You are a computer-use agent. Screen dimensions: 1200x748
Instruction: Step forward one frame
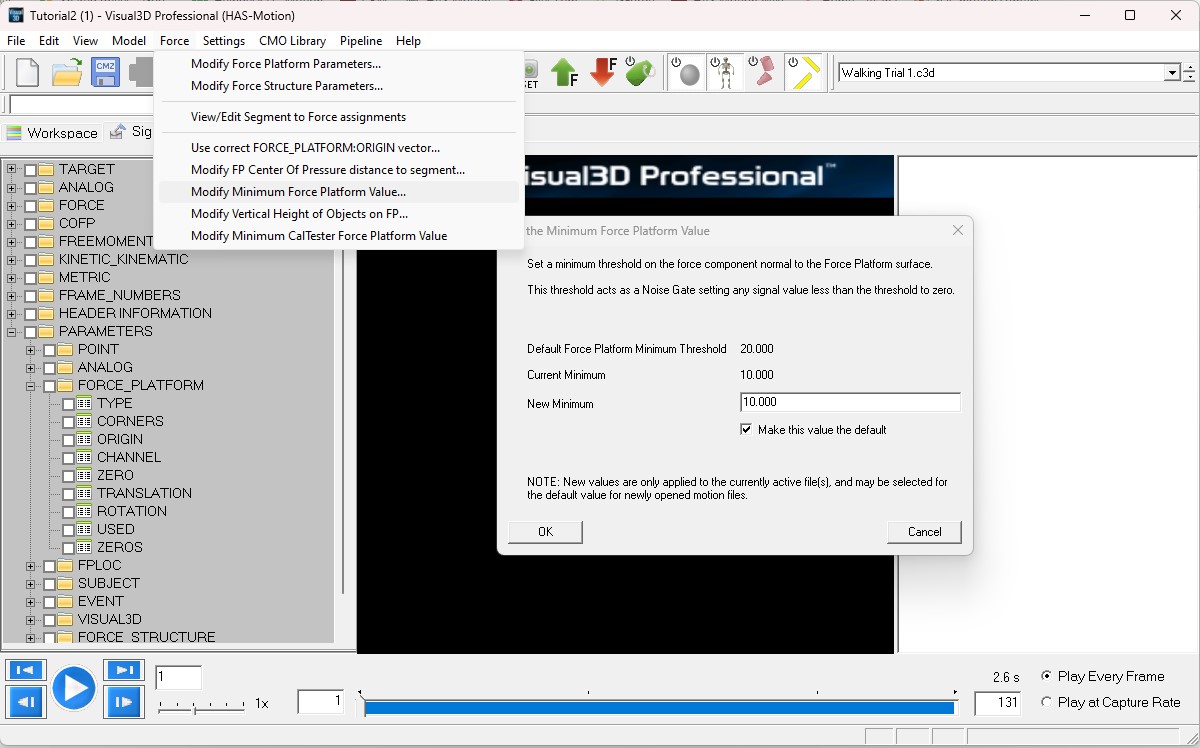pos(123,702)
